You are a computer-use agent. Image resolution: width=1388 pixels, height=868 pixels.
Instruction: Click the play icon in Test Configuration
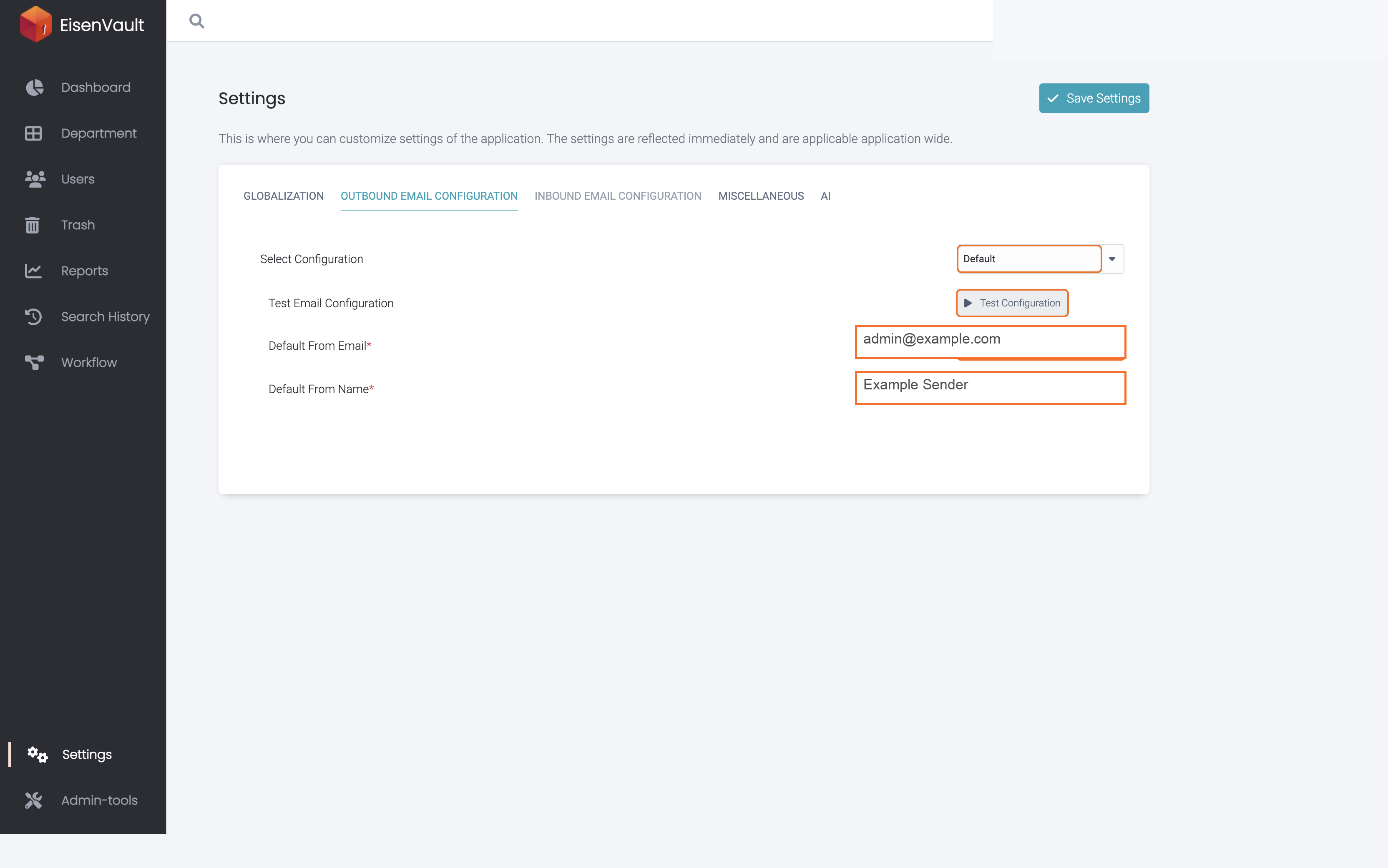(968, 303)
